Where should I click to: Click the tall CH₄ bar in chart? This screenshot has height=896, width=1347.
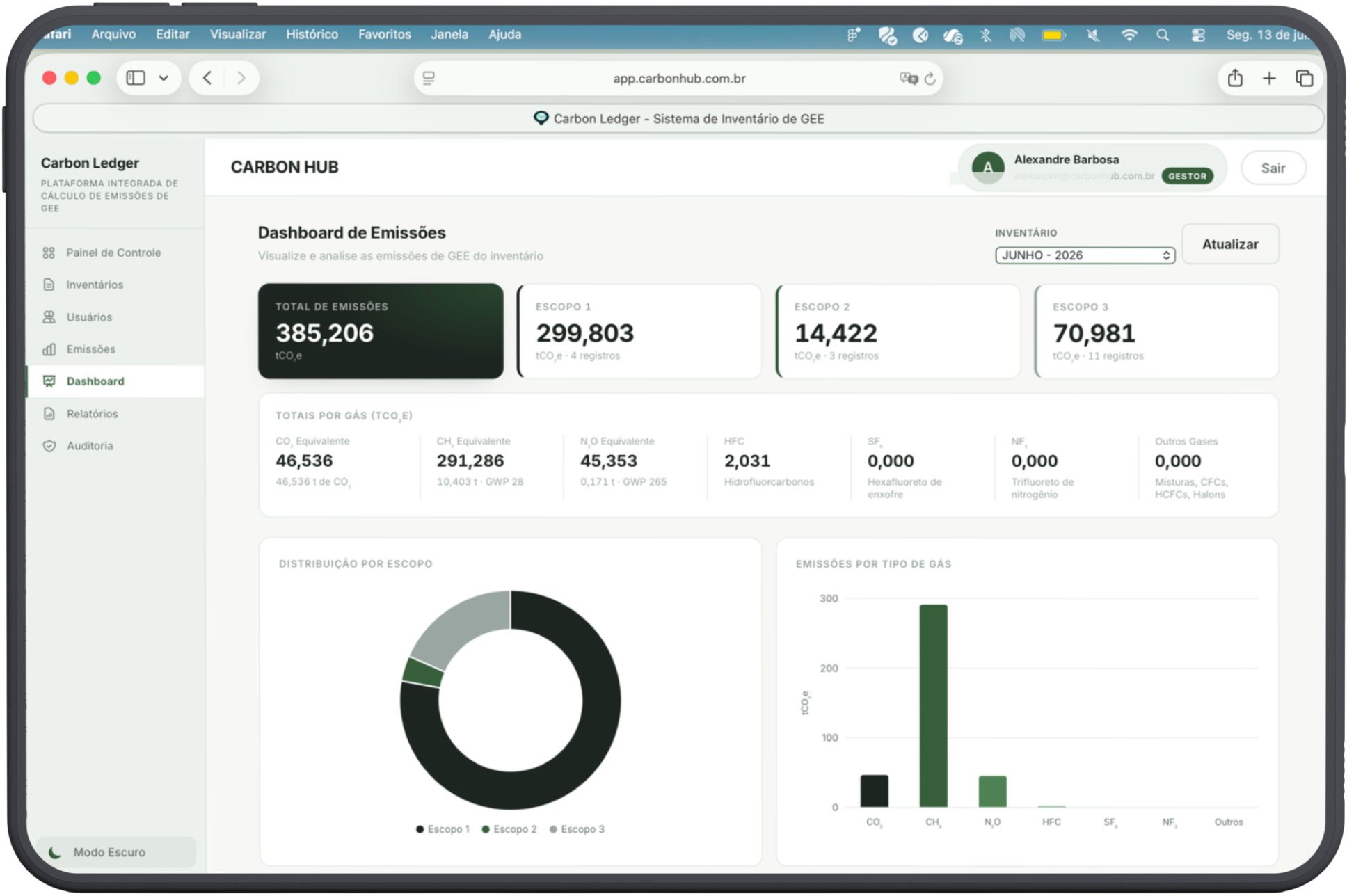tap(933, 705)
